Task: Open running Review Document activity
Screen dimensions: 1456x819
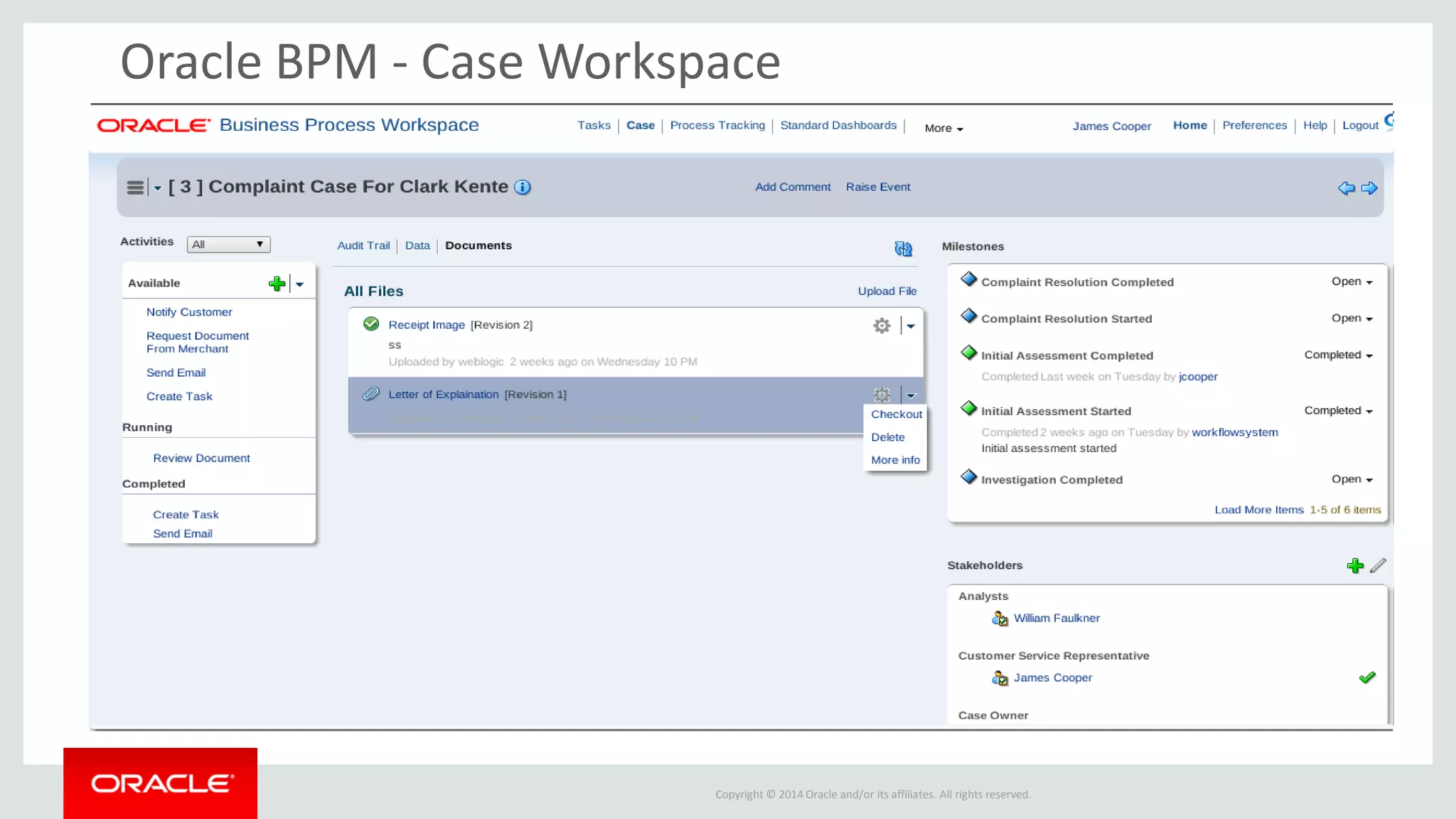Action: [201, 459]
